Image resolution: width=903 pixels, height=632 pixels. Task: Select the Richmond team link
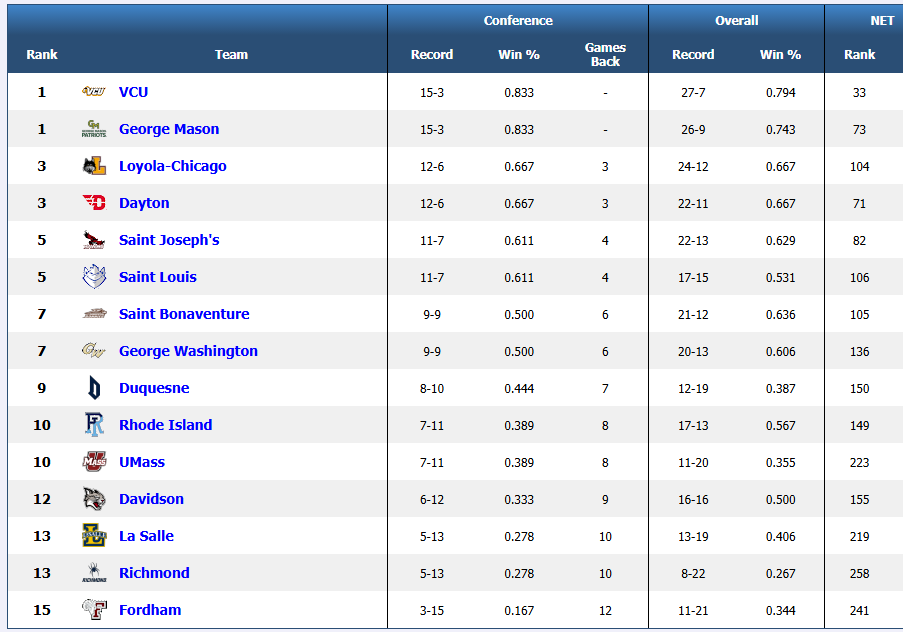154,573
